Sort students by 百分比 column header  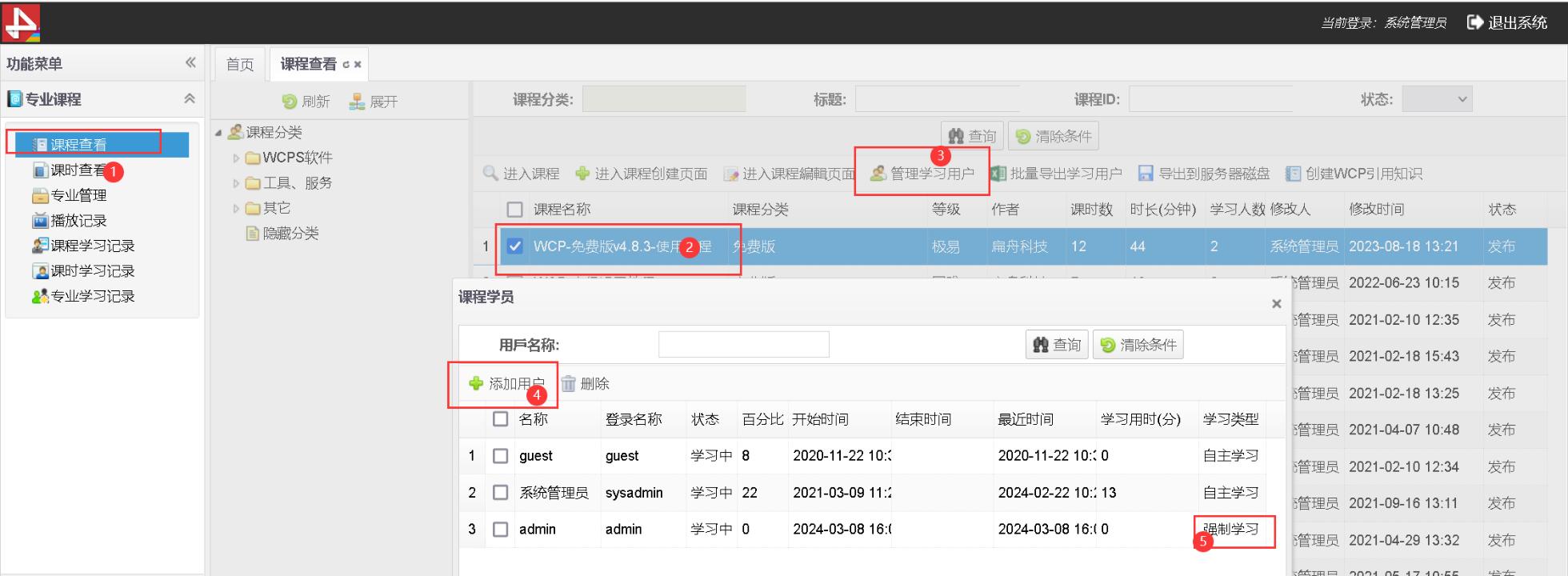click(x=762, y=419)
